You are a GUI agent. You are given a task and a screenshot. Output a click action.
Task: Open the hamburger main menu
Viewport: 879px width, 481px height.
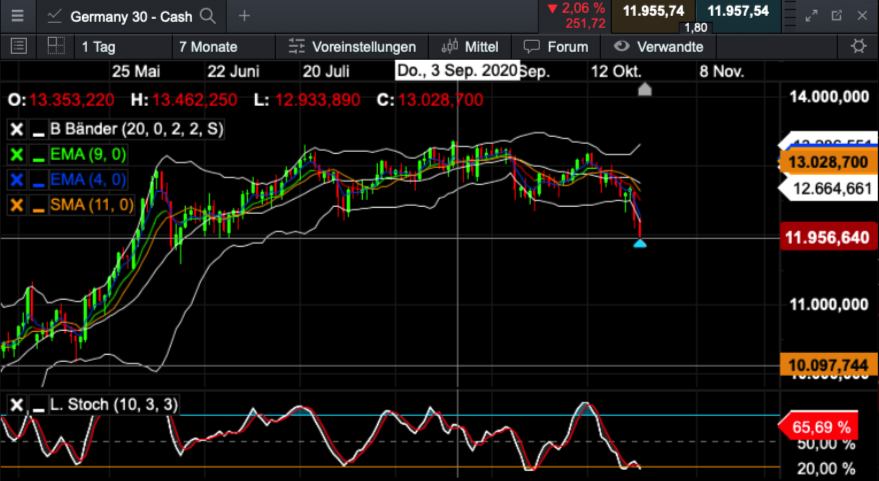(x=17, y=16)
